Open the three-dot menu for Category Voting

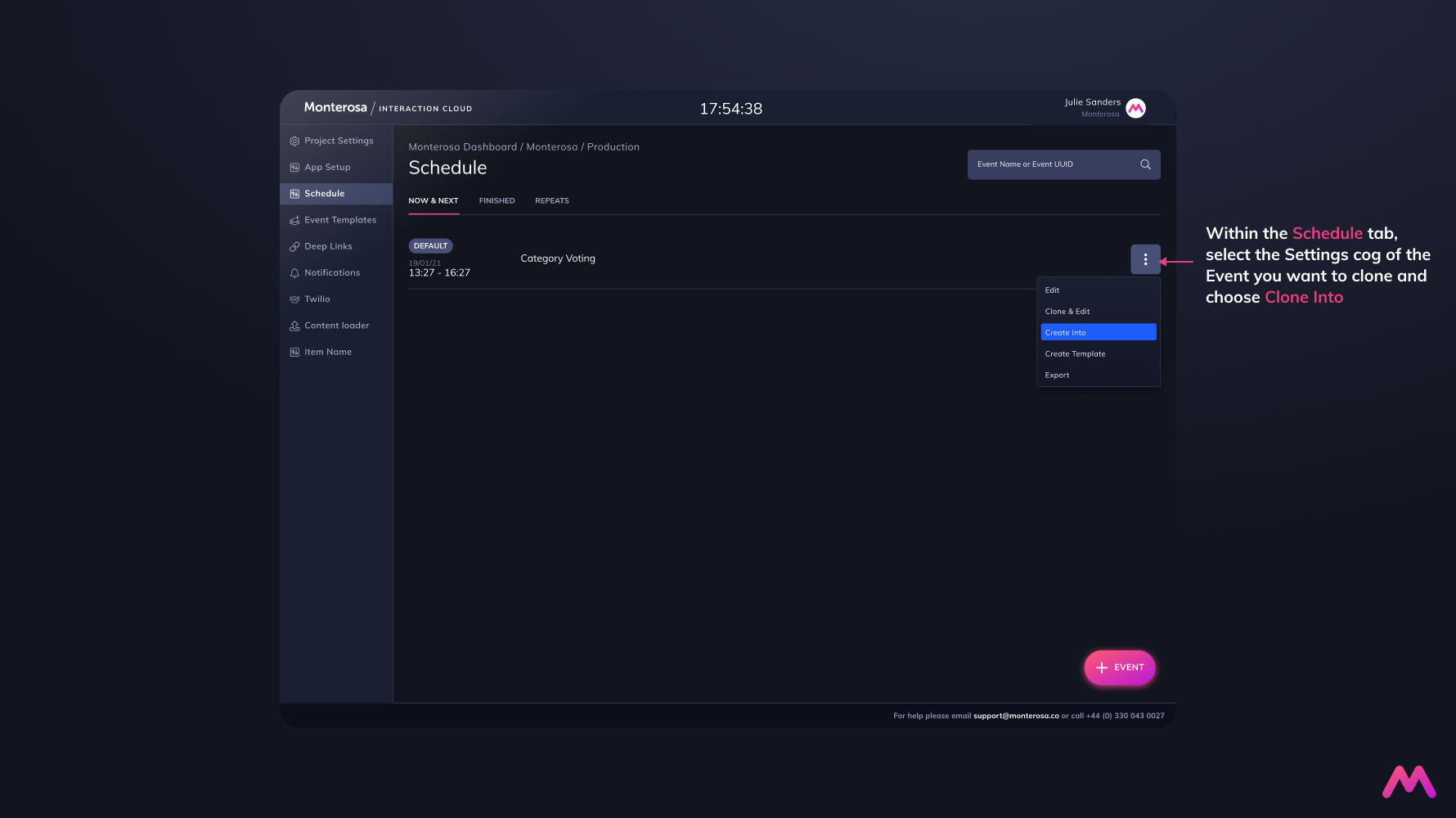pyautogui.click(x=1145, y=259)
